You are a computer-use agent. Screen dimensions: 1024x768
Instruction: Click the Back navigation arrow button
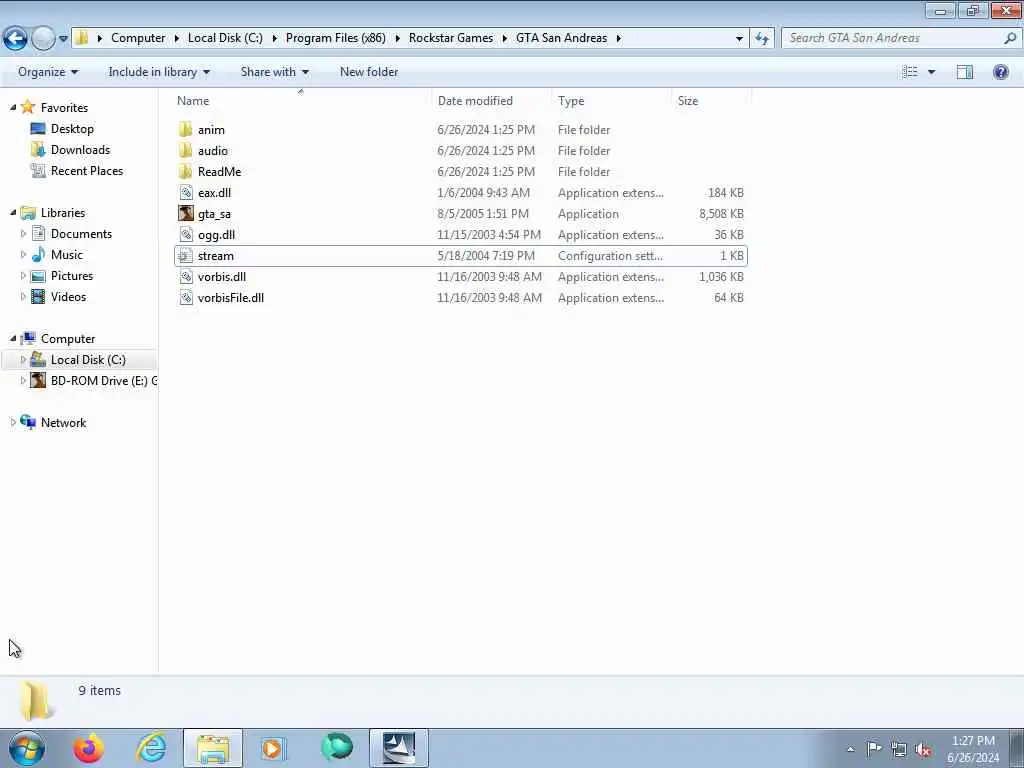tap(16, 38)
